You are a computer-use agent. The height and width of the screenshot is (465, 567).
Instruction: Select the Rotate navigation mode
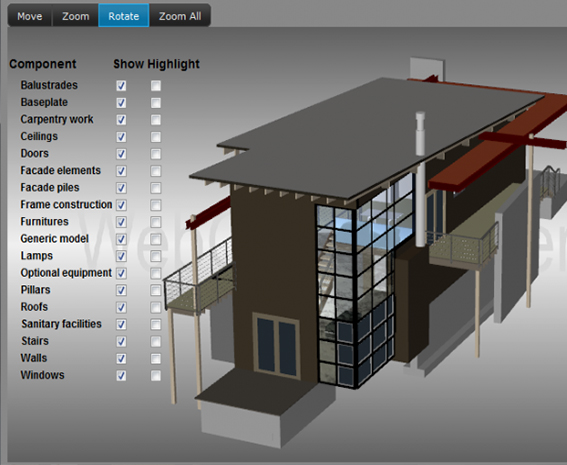(124, 16)
